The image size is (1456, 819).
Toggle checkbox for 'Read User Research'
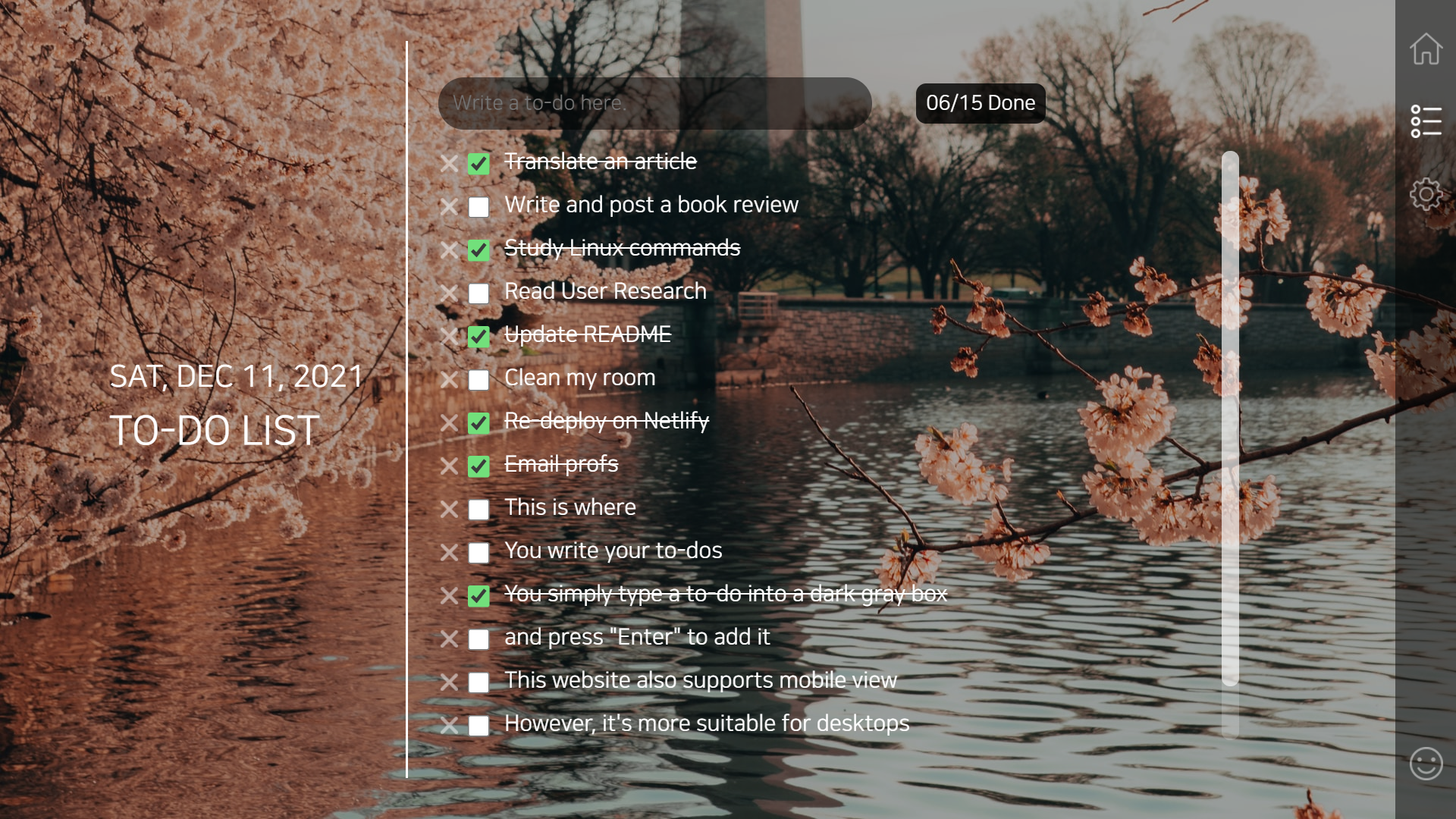[480, 293]
